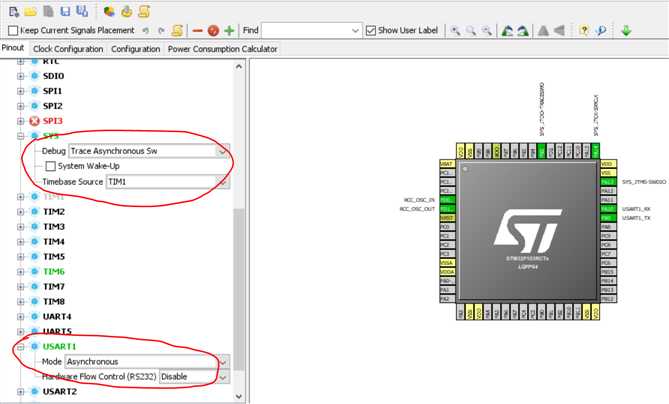Open the Configuration tab
This screenshot has height=404, width=669.
coord(136,49)
